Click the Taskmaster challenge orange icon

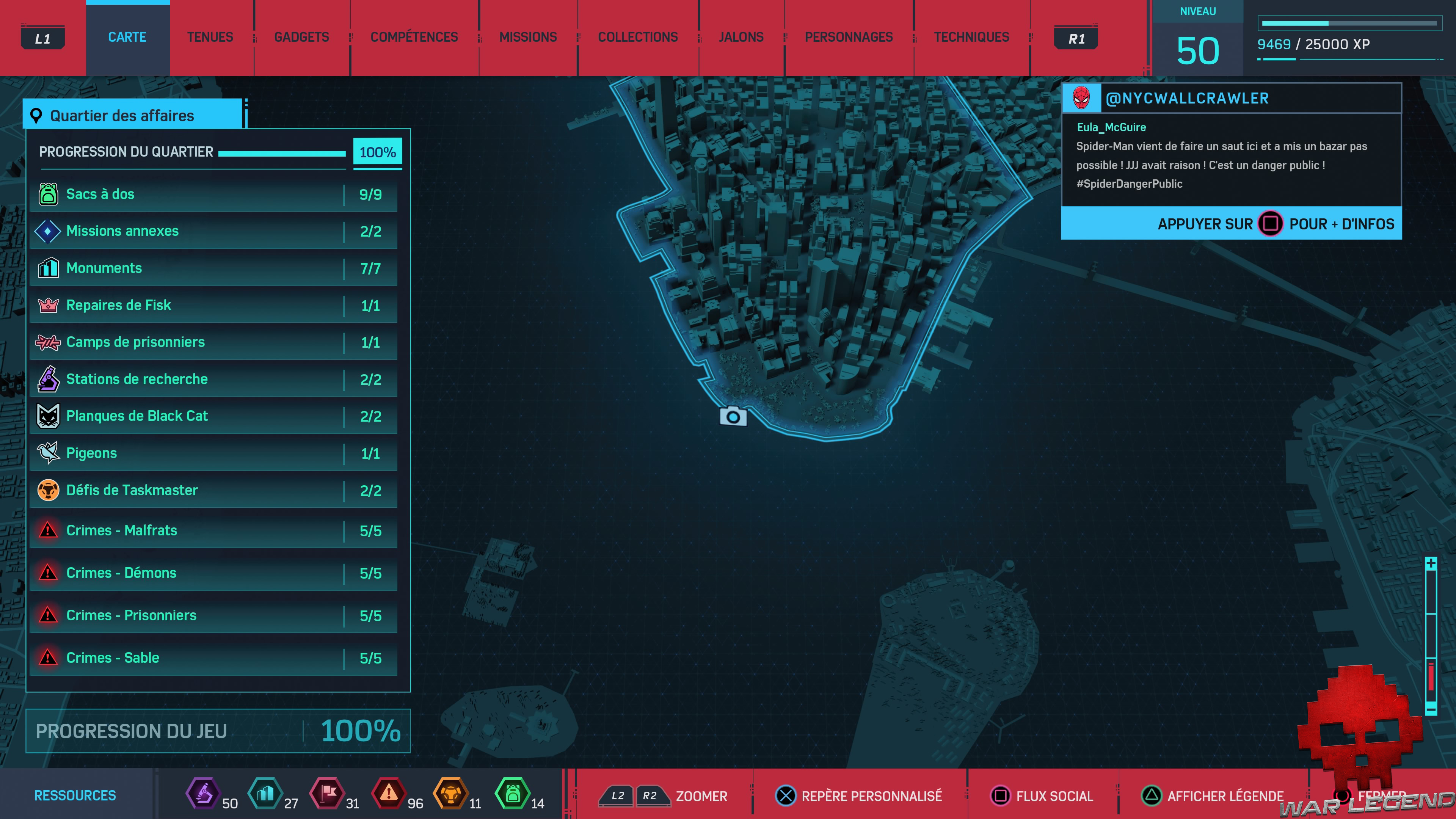pyautogui.click(x=48, y=490)
